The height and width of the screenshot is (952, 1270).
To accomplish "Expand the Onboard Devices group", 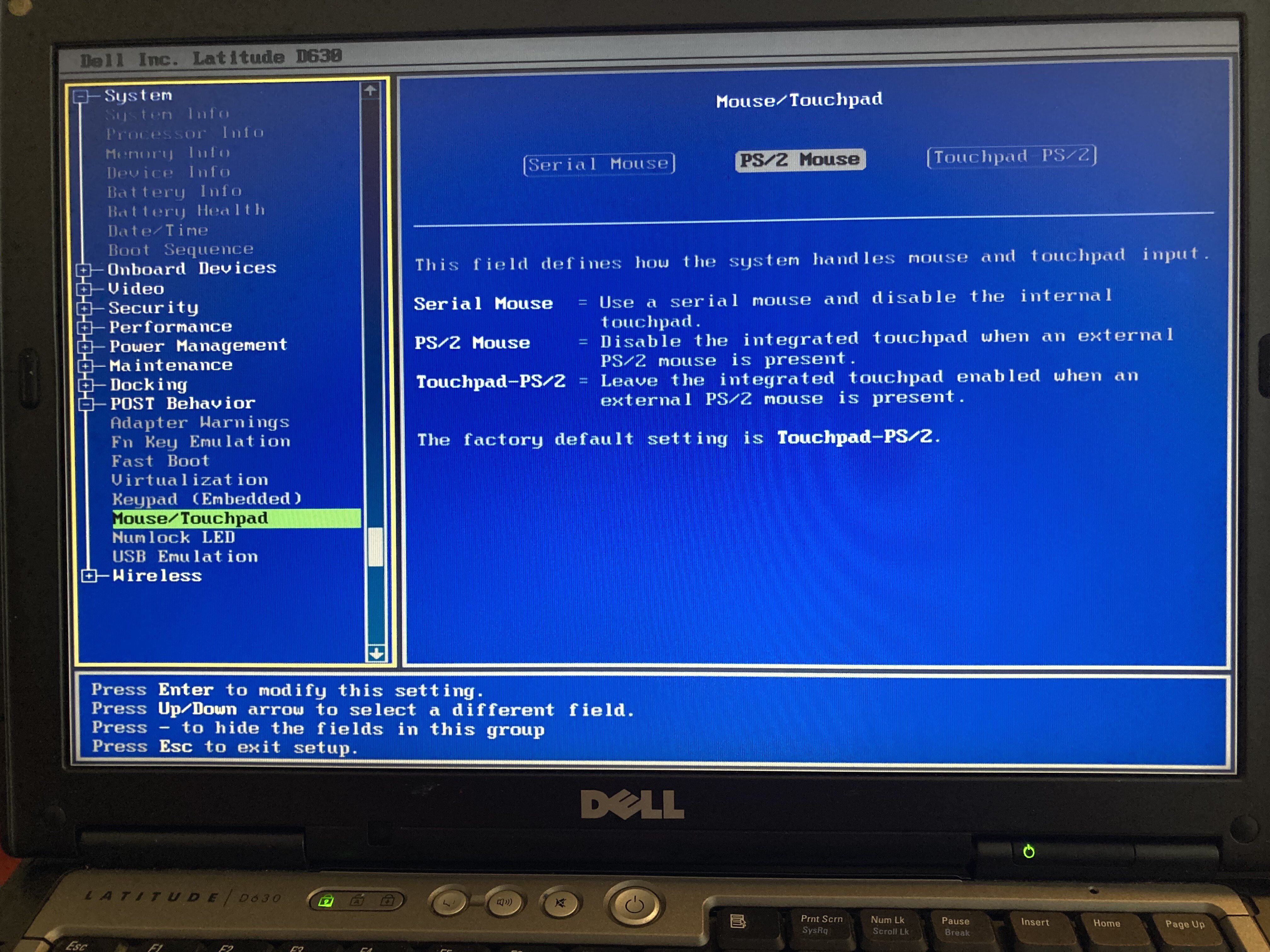I will point(83,270).
